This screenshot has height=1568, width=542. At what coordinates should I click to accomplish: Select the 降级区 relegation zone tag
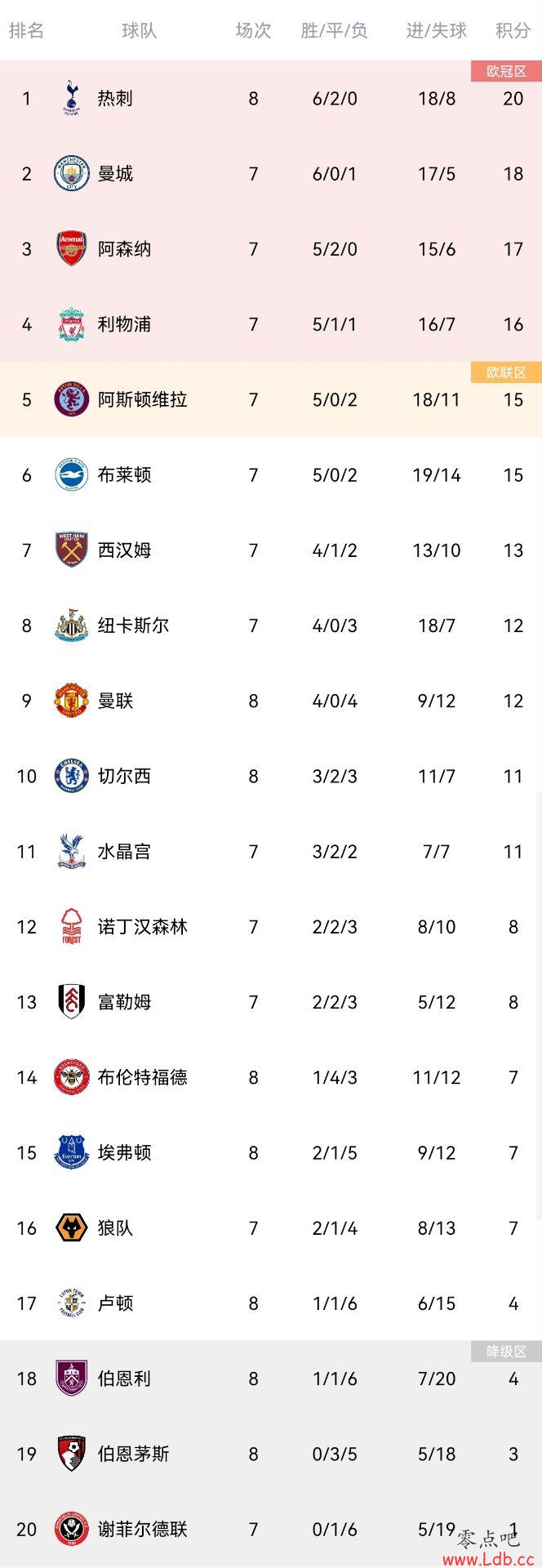click(506, 1352)
